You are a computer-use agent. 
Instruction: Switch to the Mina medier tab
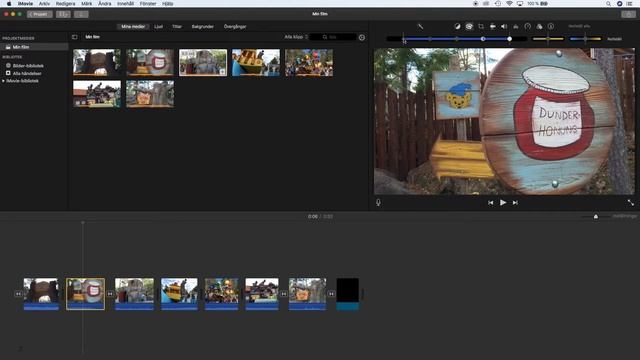click(133, 27)
